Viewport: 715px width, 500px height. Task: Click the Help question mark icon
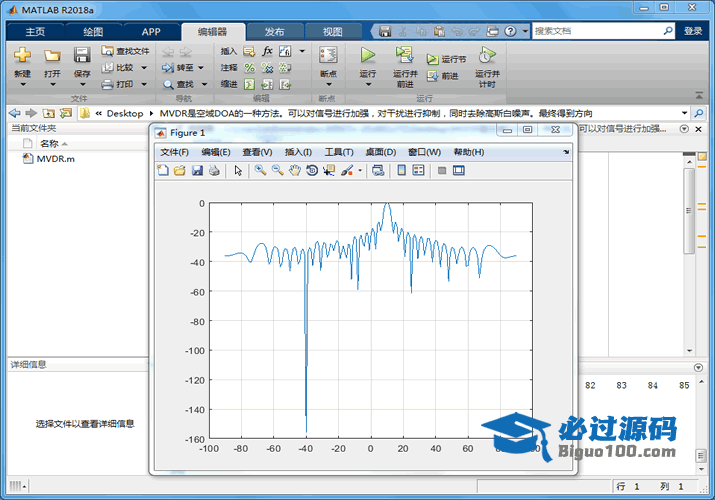511,31
